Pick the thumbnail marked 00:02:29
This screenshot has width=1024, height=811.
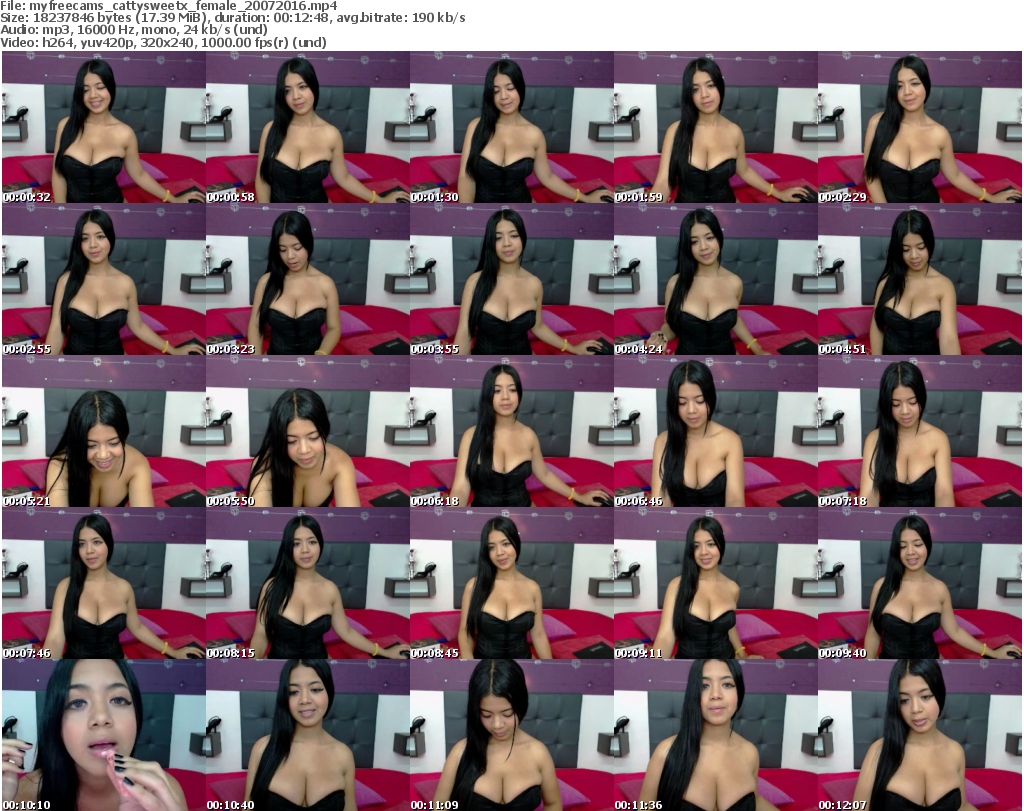tap(920, 127)
